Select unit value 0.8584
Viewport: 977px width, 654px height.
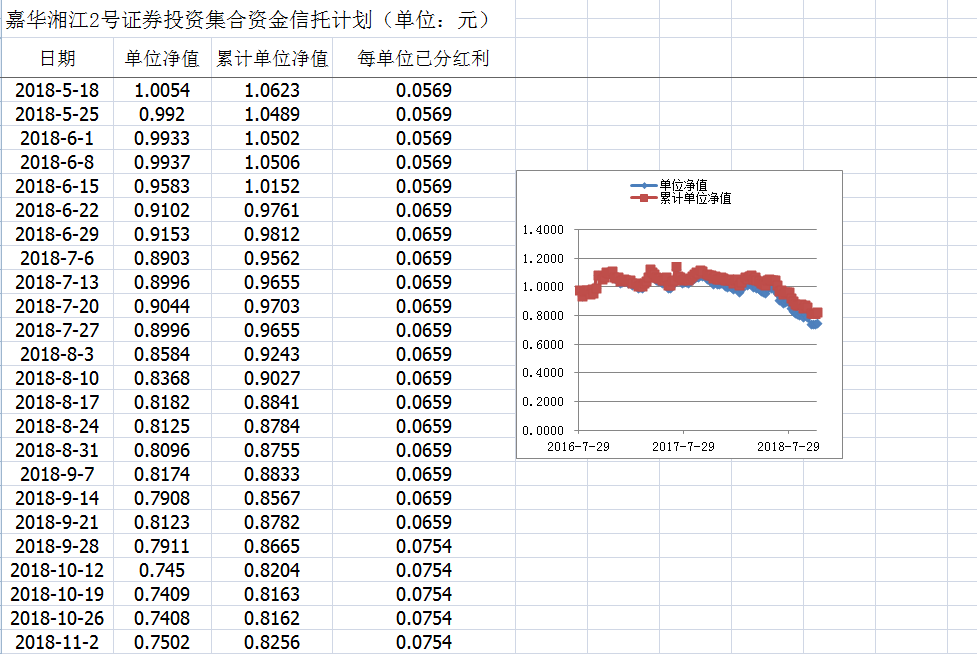162,354
